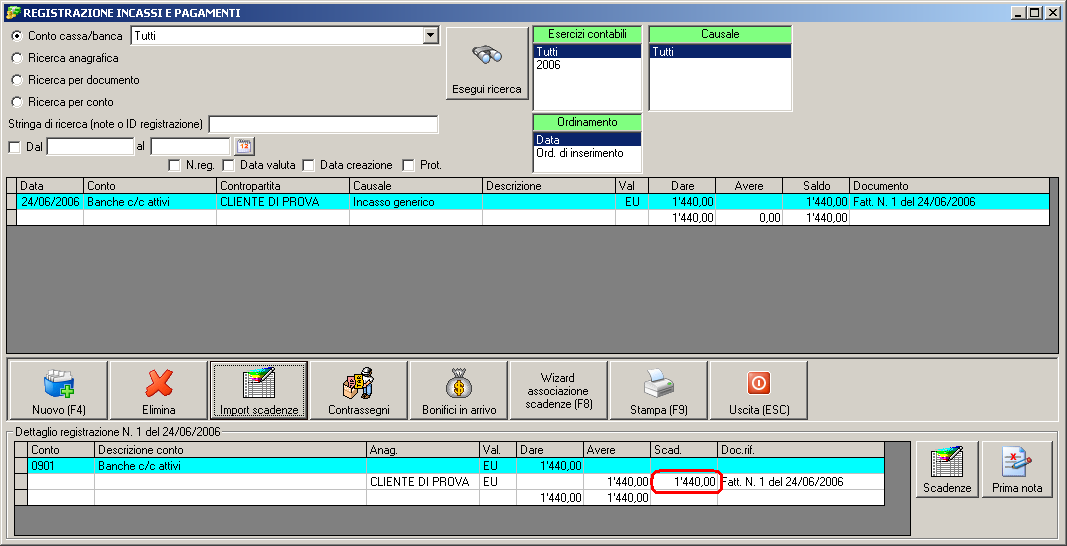Click the Dal start date field
This screenshot has height=546, width=1067.
(91, 146)
